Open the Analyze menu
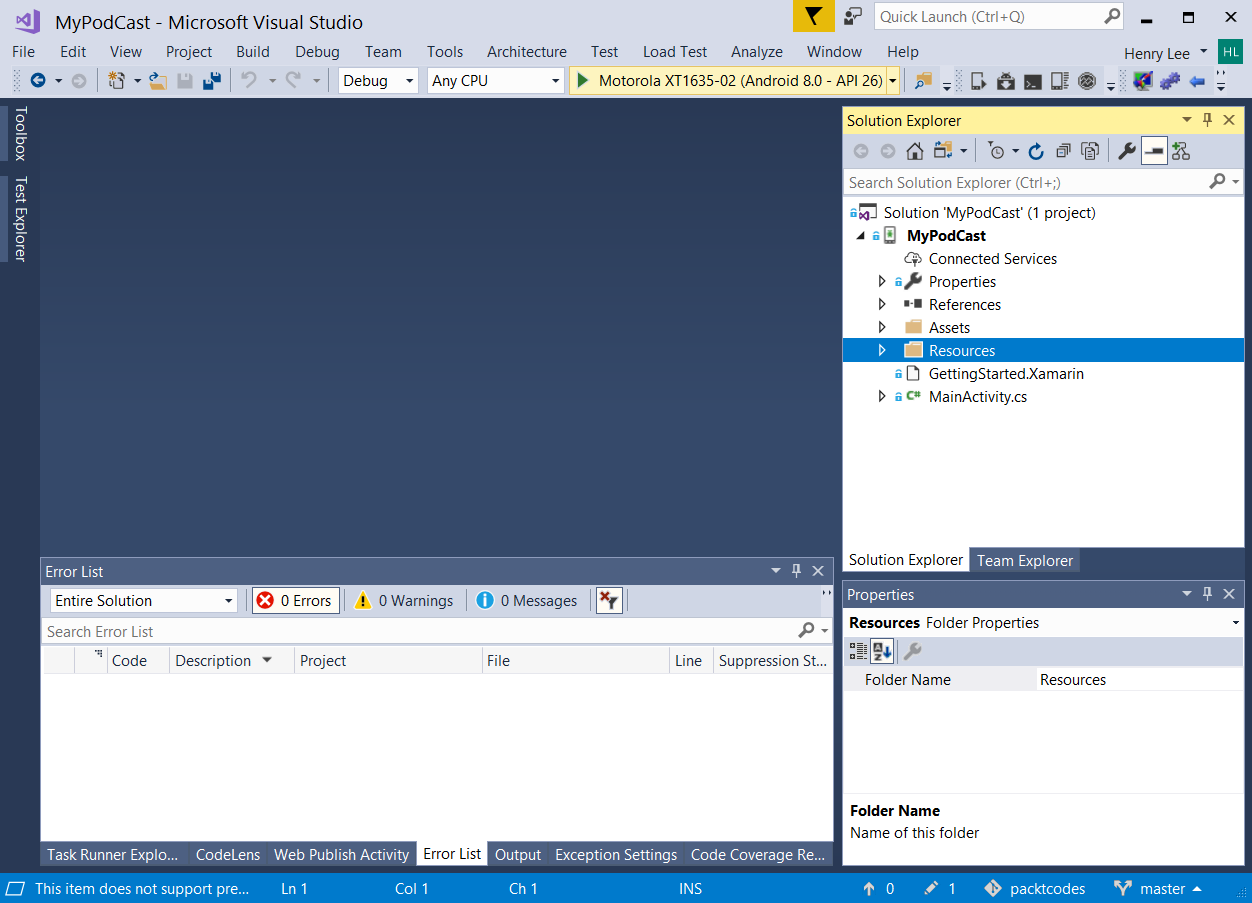1252x903 pixels. coord(757,52)
